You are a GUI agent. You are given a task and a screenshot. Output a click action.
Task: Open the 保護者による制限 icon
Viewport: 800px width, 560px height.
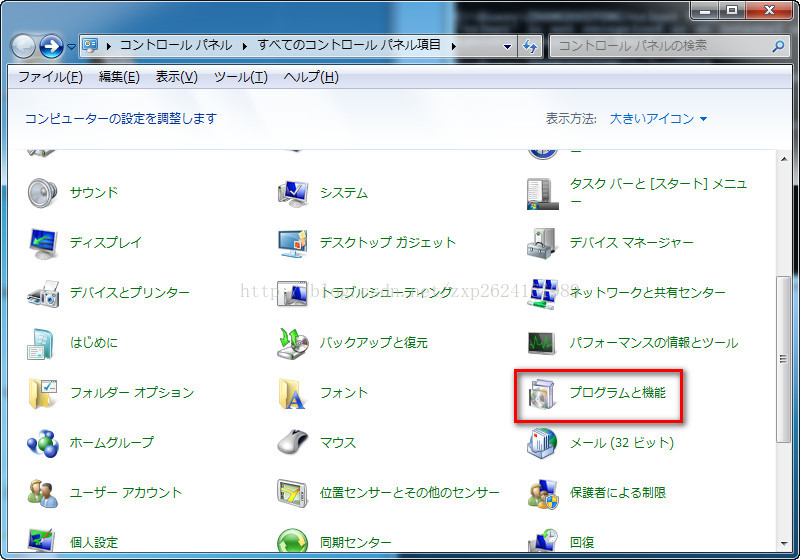pyautogui.click(x=542, y=493)
